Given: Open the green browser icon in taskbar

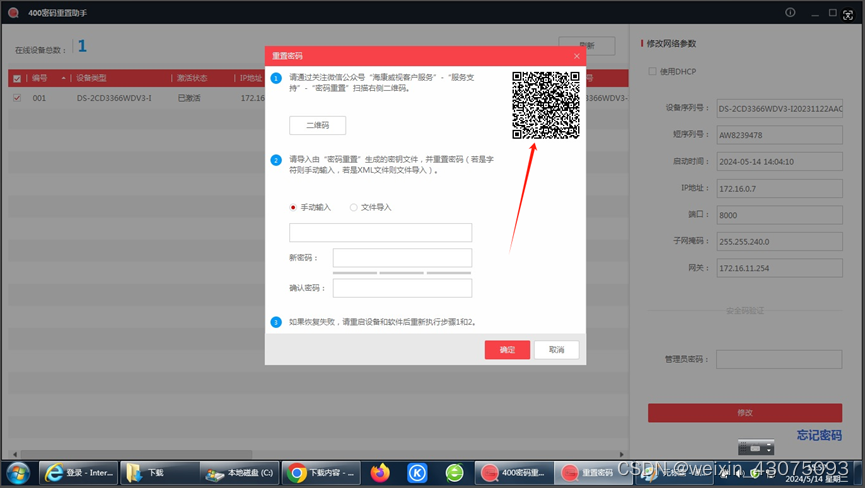Looking at the screenshot, I should tap(455, 473).
